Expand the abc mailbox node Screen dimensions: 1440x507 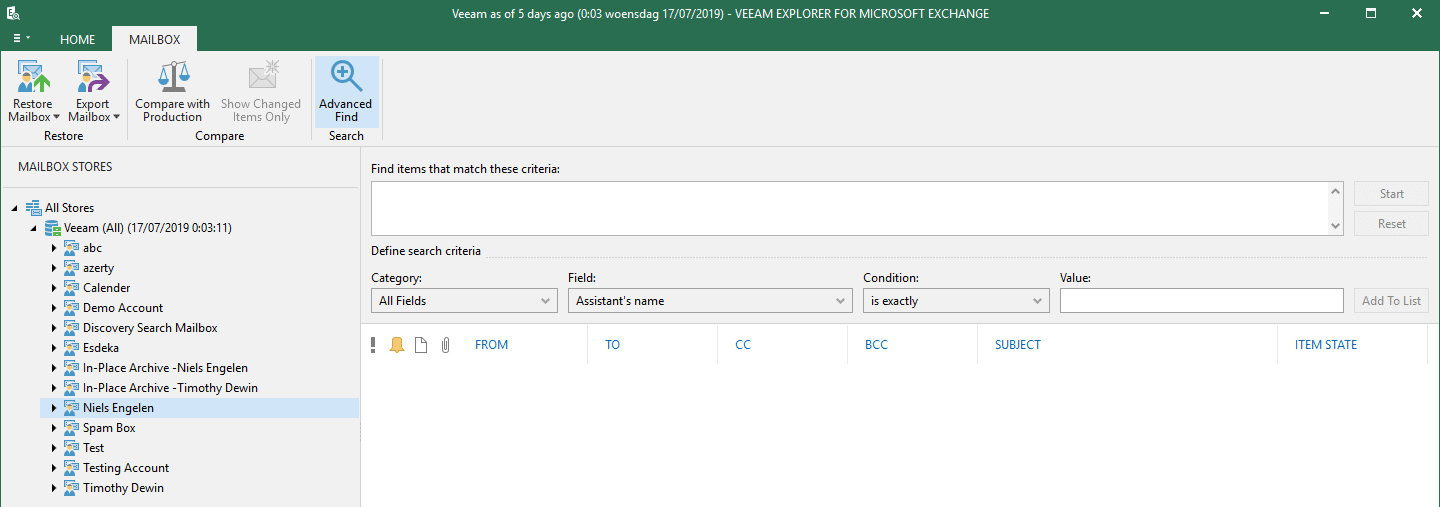[x=54, y=248]
